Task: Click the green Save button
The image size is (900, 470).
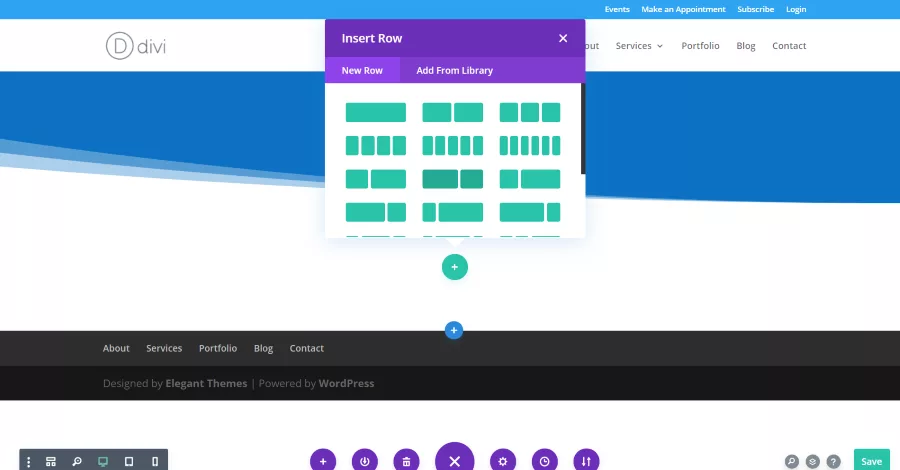Action: [871, 461]
